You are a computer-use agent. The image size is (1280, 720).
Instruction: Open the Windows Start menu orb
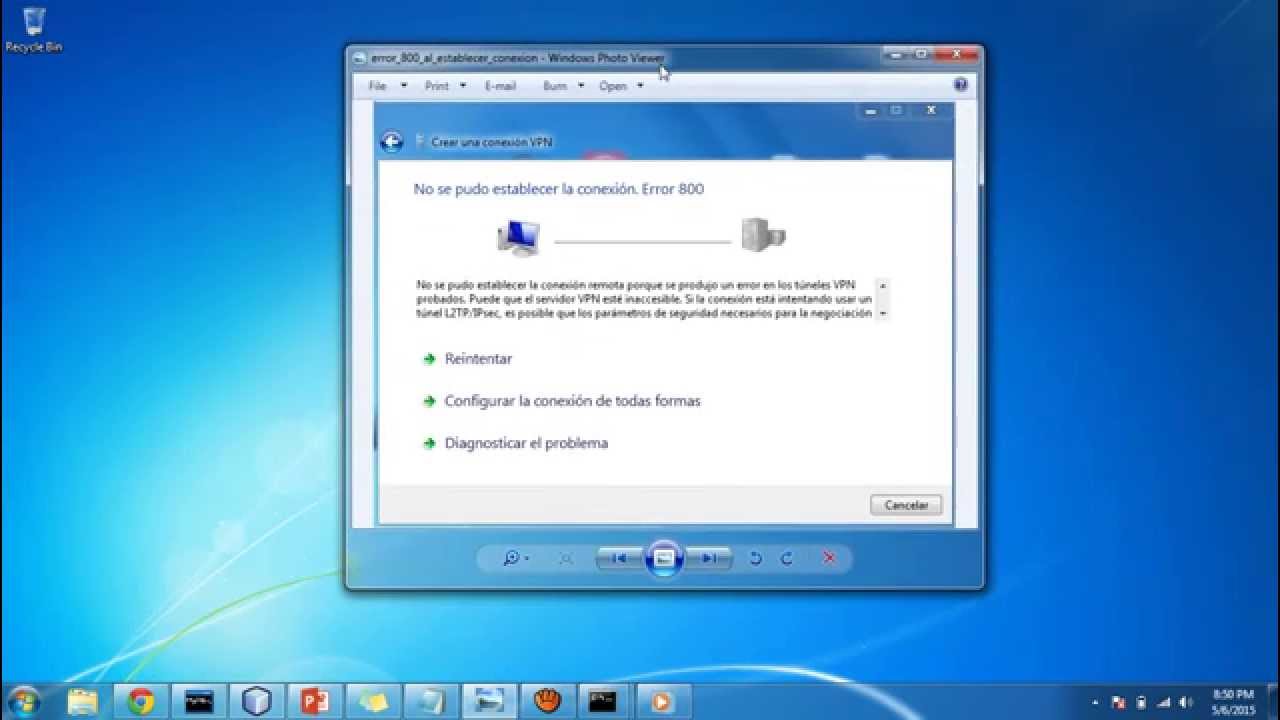pos(24,701)
